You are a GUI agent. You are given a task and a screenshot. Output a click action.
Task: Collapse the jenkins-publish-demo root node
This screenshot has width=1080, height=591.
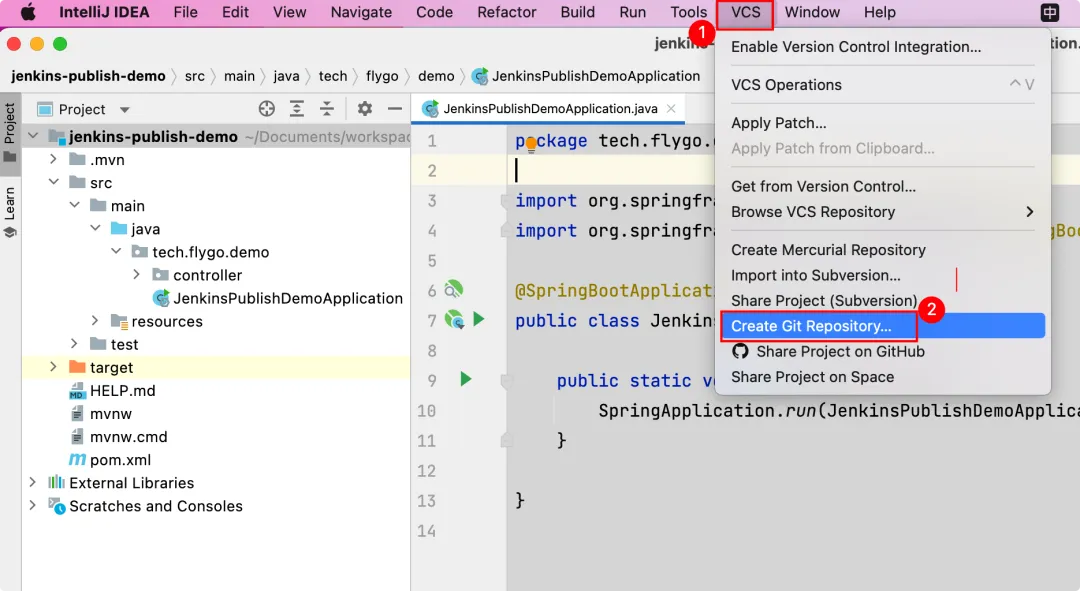coord(33,136)
